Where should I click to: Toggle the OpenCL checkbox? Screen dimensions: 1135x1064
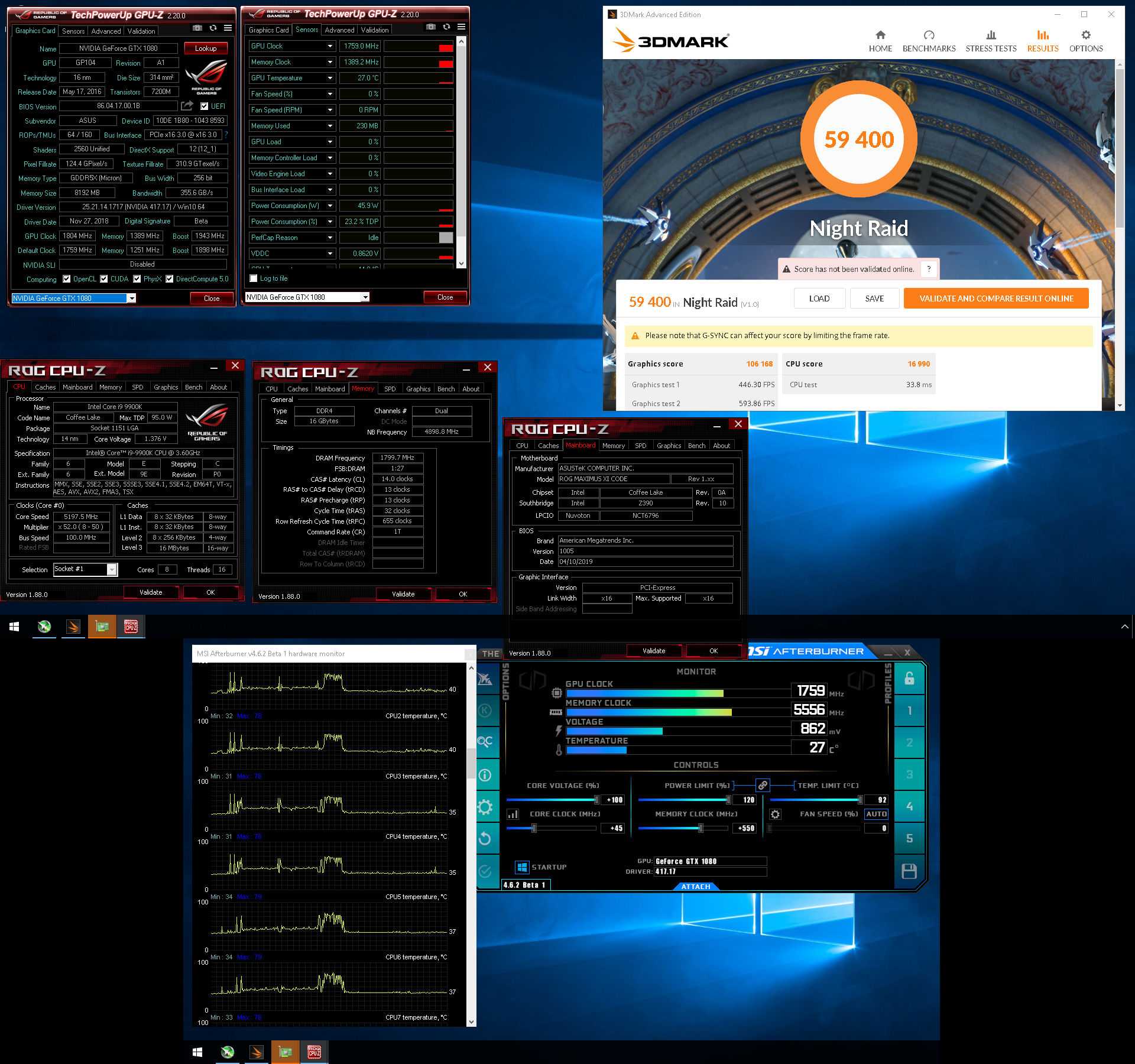point(67,279)
